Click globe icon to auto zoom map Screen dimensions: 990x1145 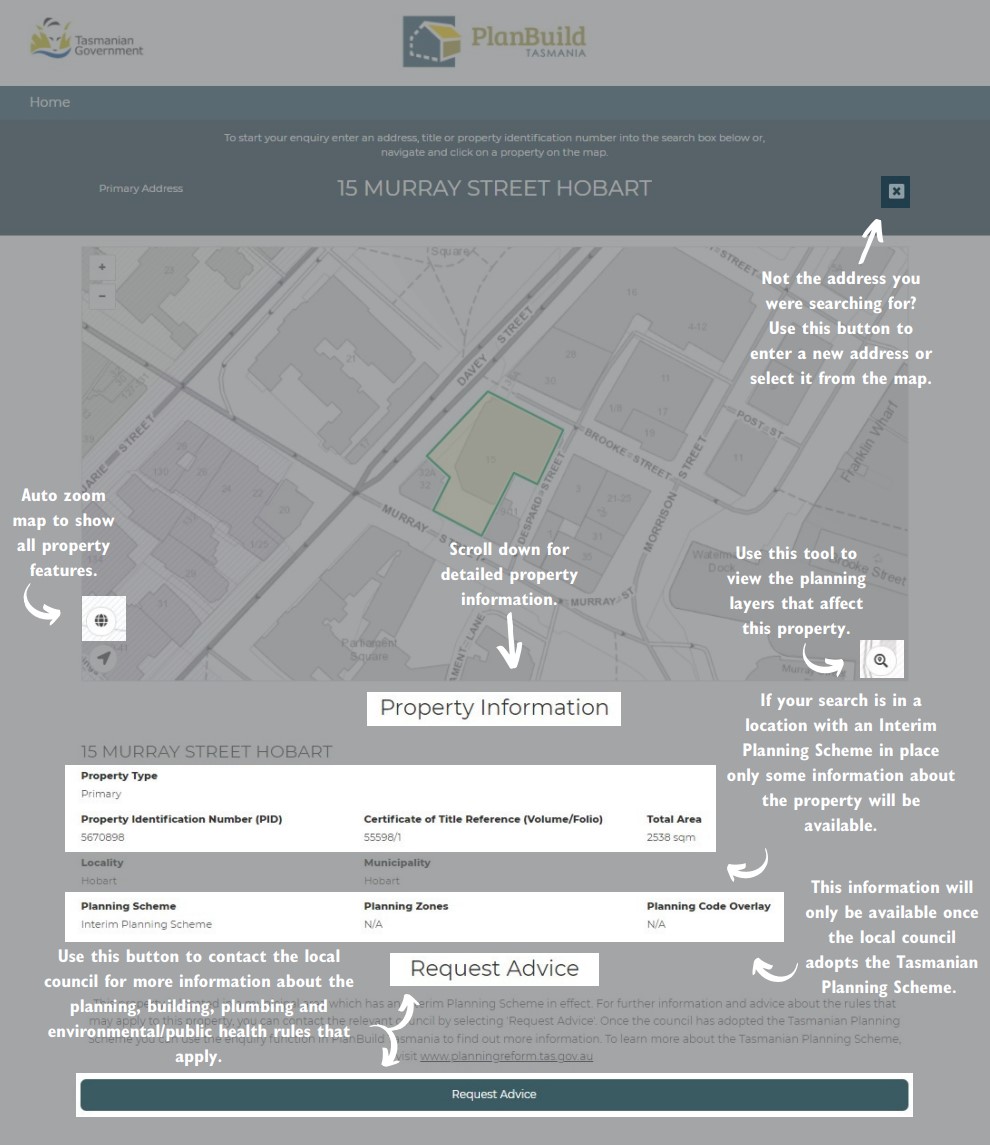pyautogui.click(x=101, y=620)
